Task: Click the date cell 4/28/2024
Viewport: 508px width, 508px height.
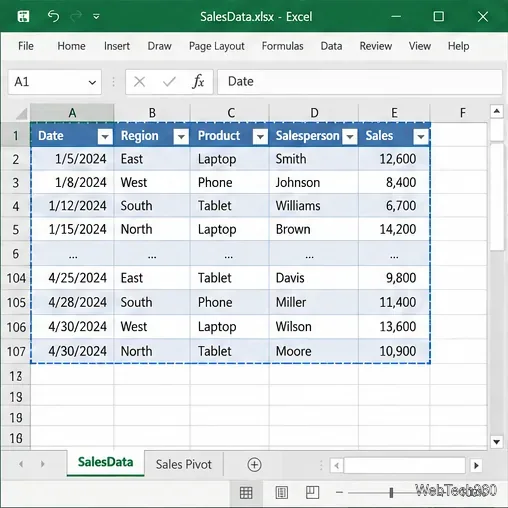Action: (72, 302)
